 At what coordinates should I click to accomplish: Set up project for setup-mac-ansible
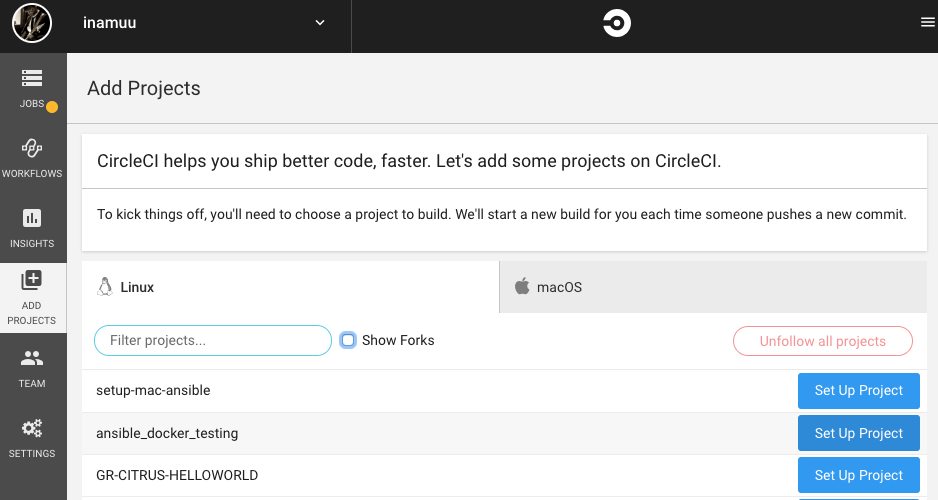point(858,391)
